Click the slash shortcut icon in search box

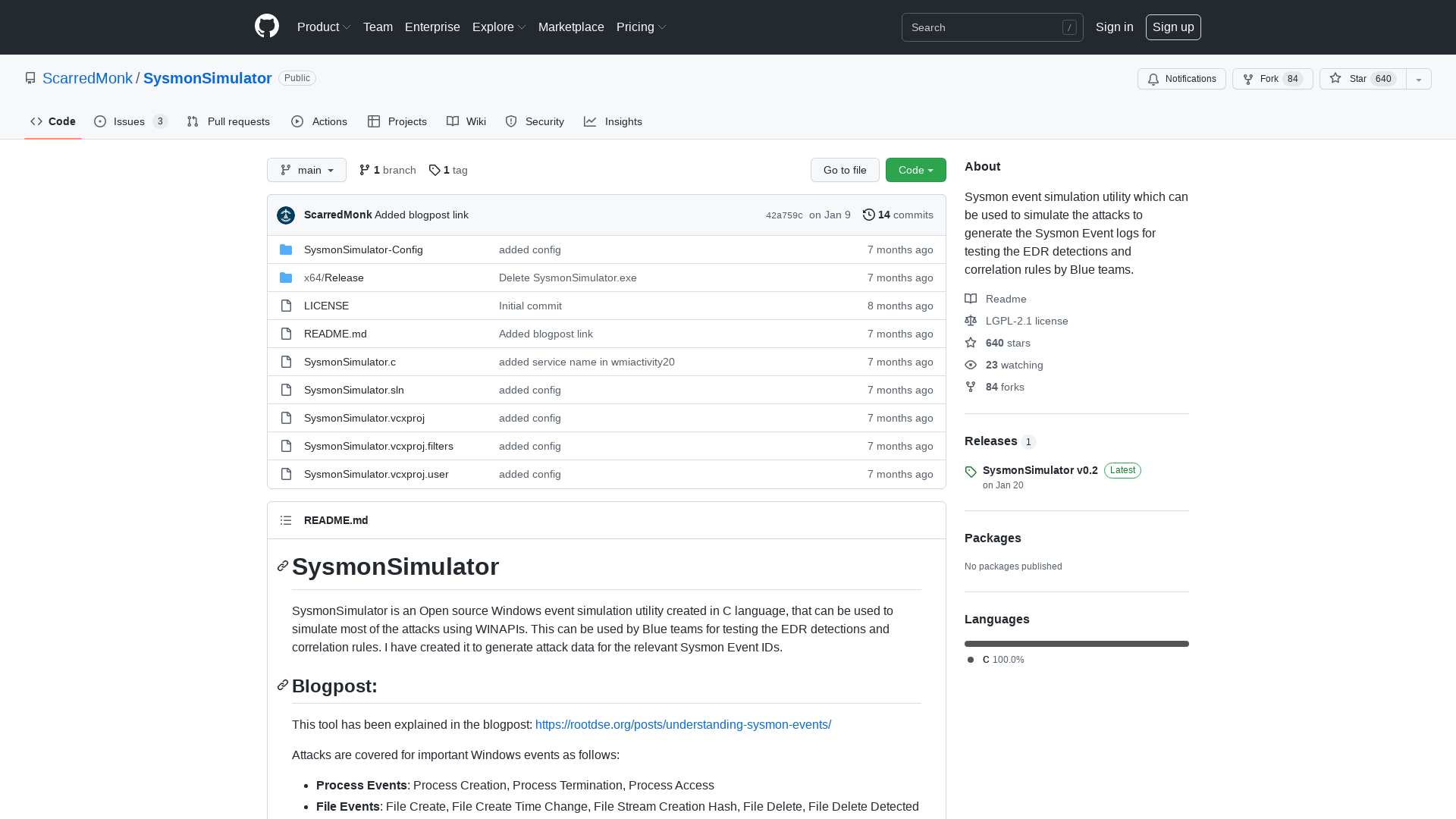(x=1069, y=27)
